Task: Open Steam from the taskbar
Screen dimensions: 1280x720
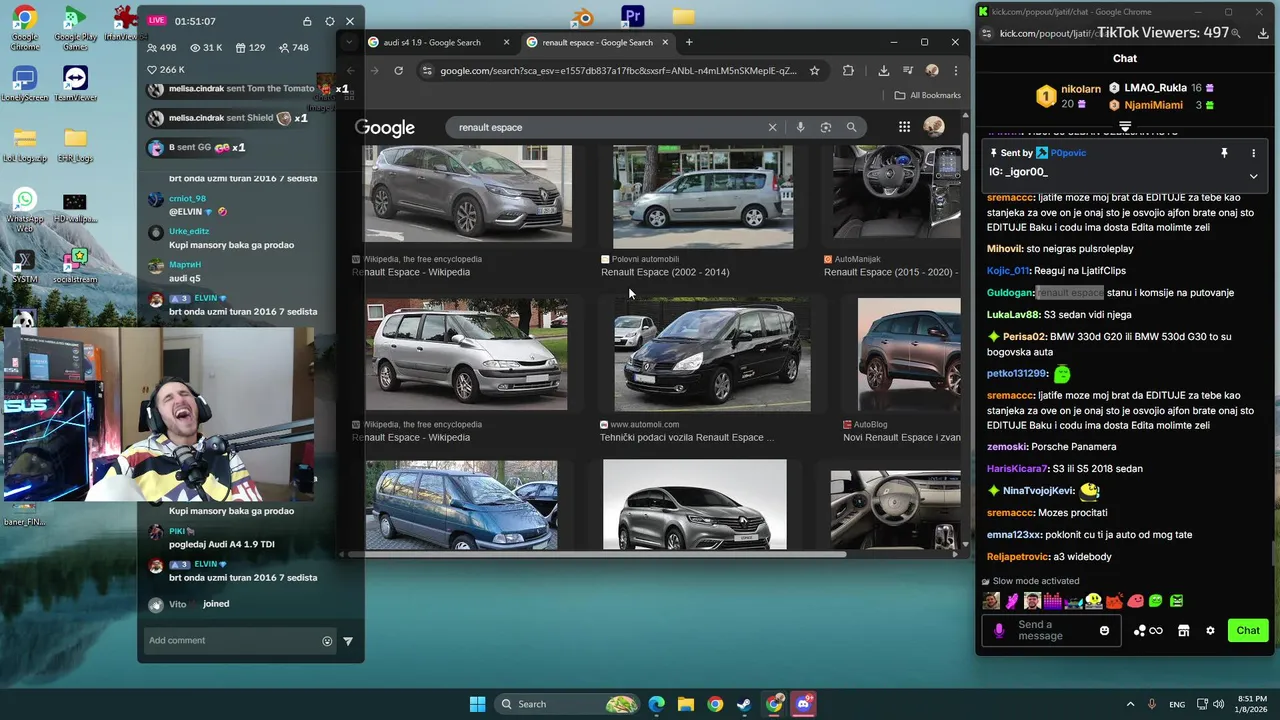Action: [x=744, y=704]
